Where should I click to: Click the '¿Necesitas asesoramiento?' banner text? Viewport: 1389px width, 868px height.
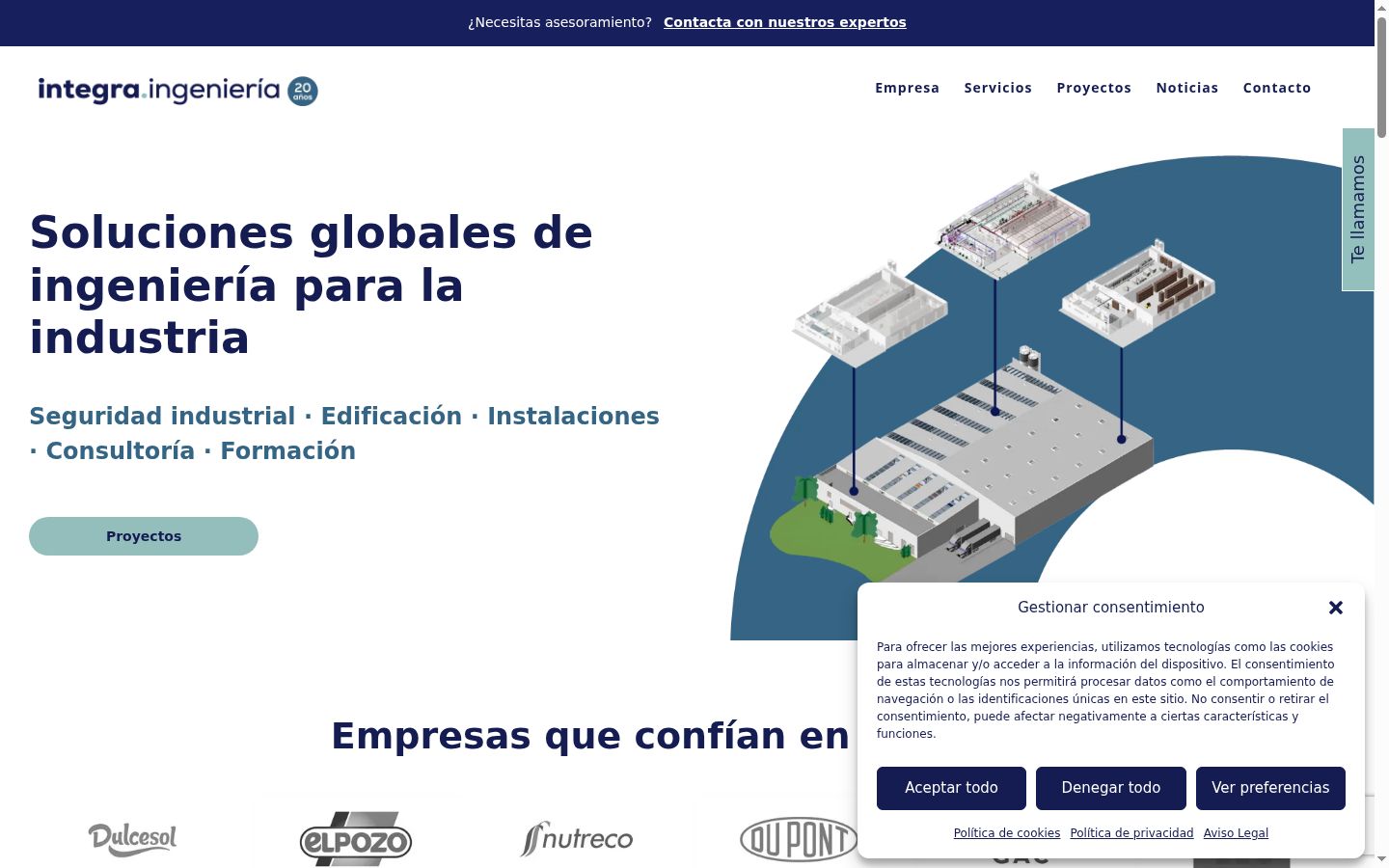(x=559, y=22)
